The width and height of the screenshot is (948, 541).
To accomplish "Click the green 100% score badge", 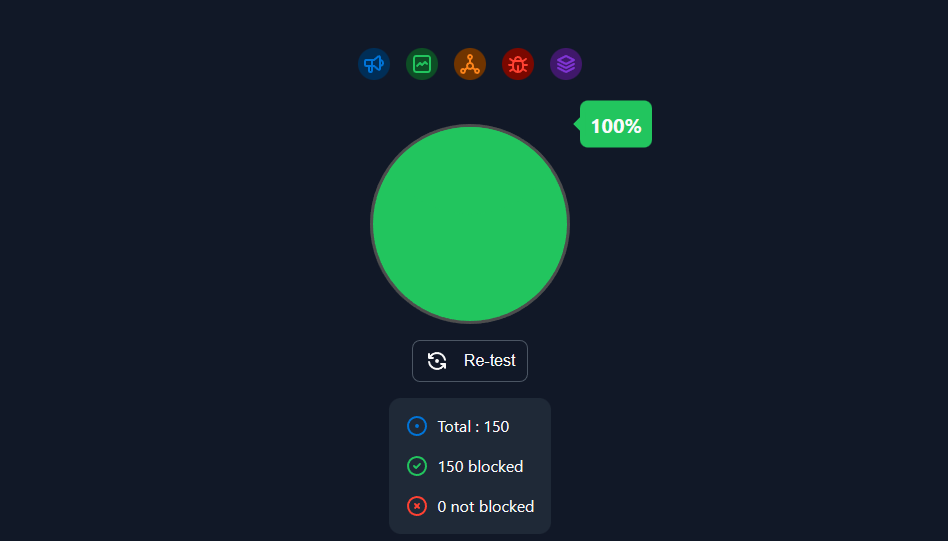I will tap(616, 125).
